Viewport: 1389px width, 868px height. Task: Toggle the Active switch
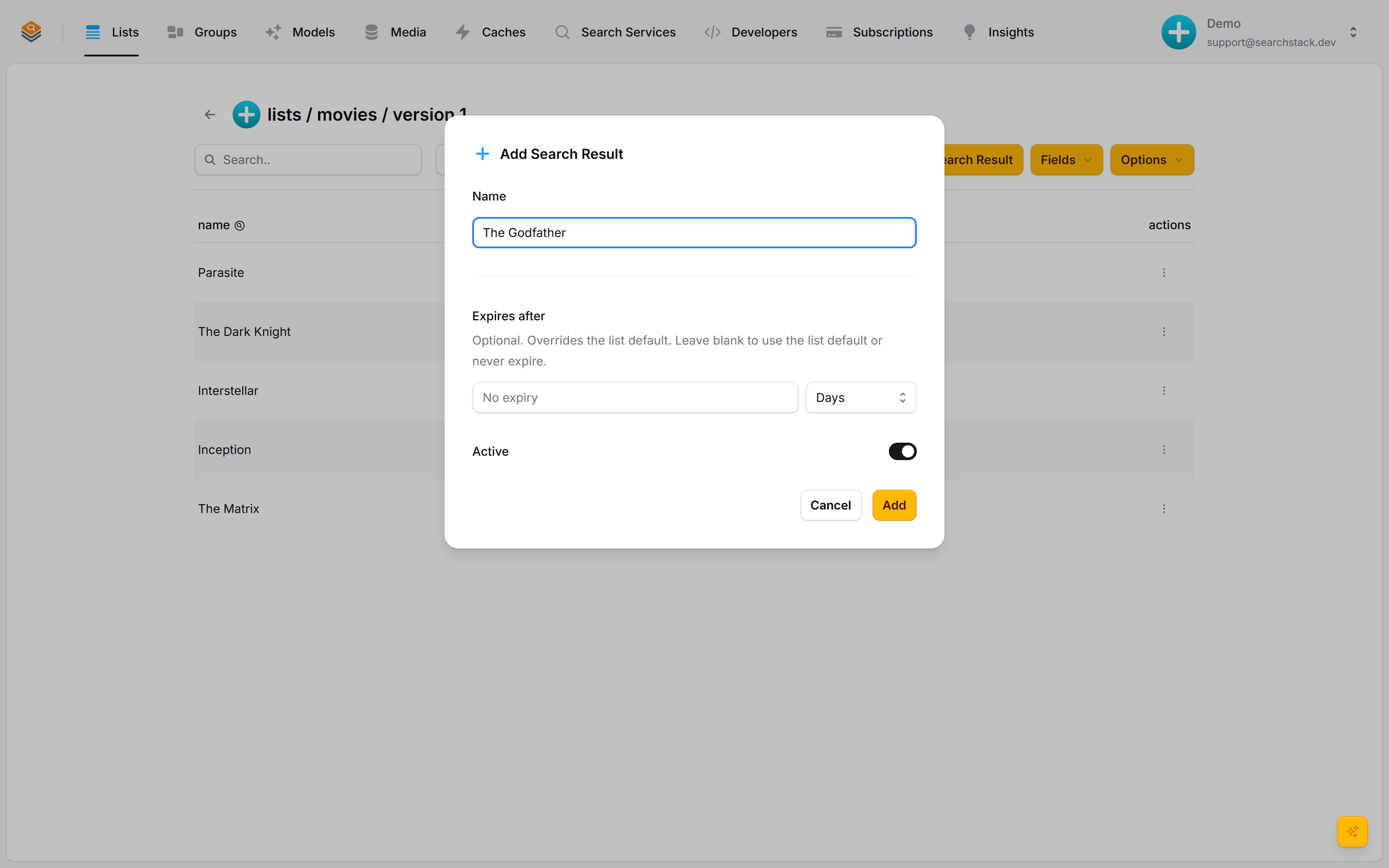point(902,451)
